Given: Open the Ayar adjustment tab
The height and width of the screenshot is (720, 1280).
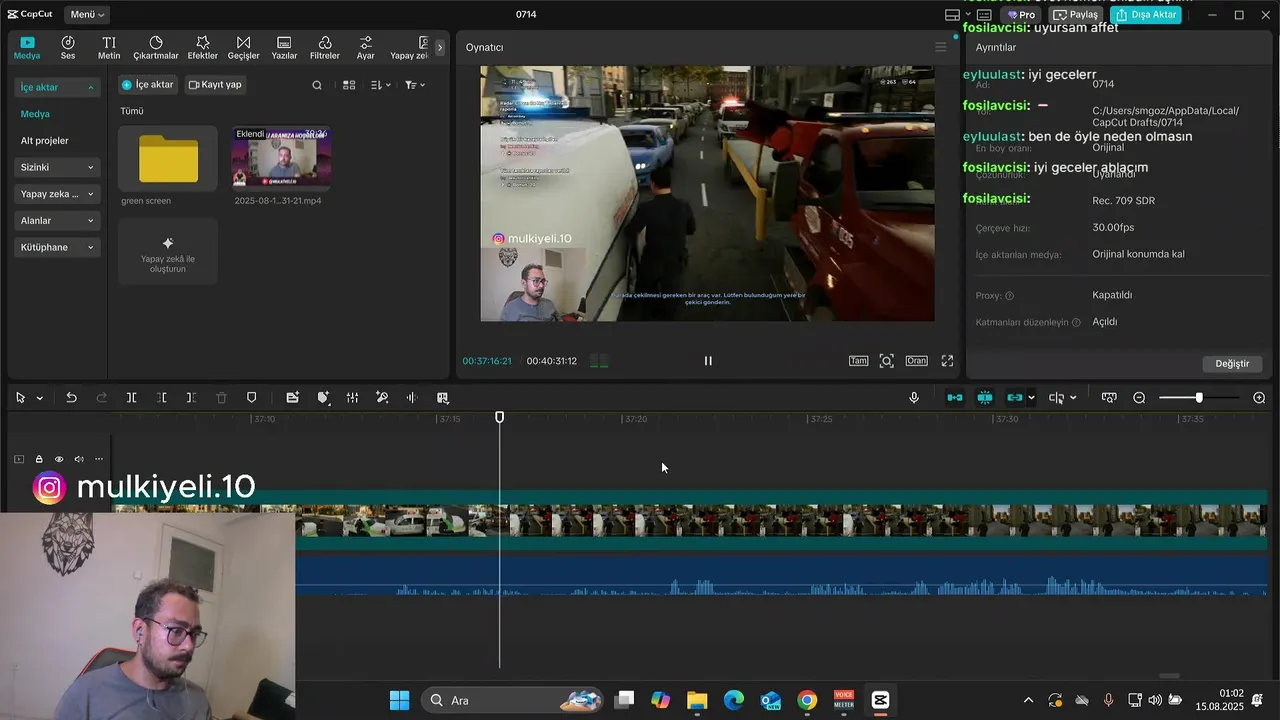Looking at the screenshot, I should (x=366, y=48).
